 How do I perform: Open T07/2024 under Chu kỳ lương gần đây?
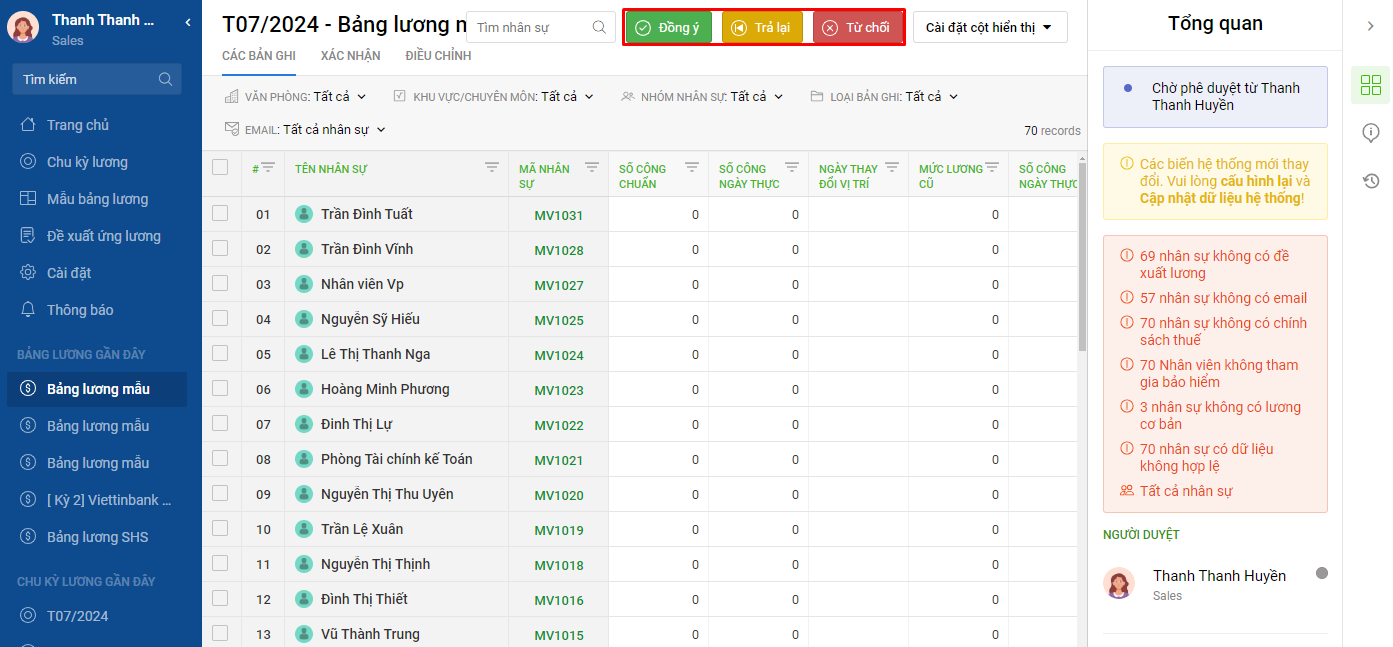click(97, 616)
